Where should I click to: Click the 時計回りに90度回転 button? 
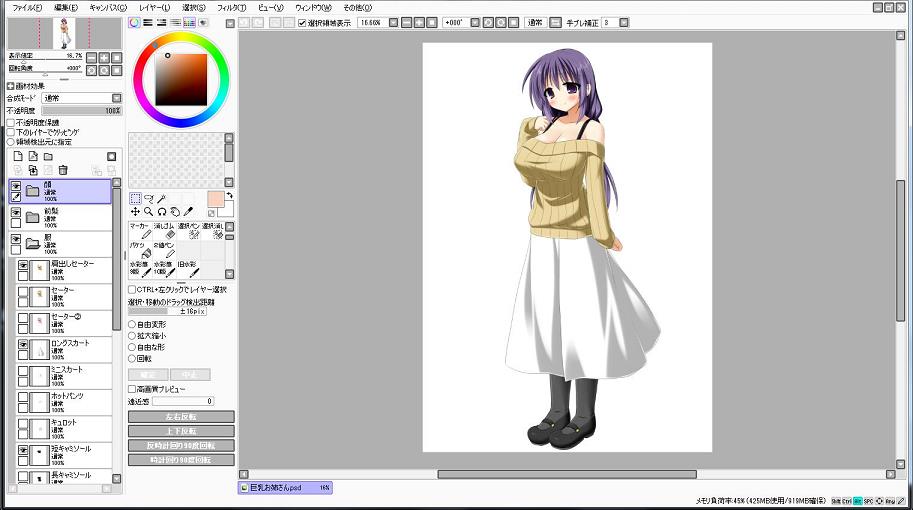(181, 460)
